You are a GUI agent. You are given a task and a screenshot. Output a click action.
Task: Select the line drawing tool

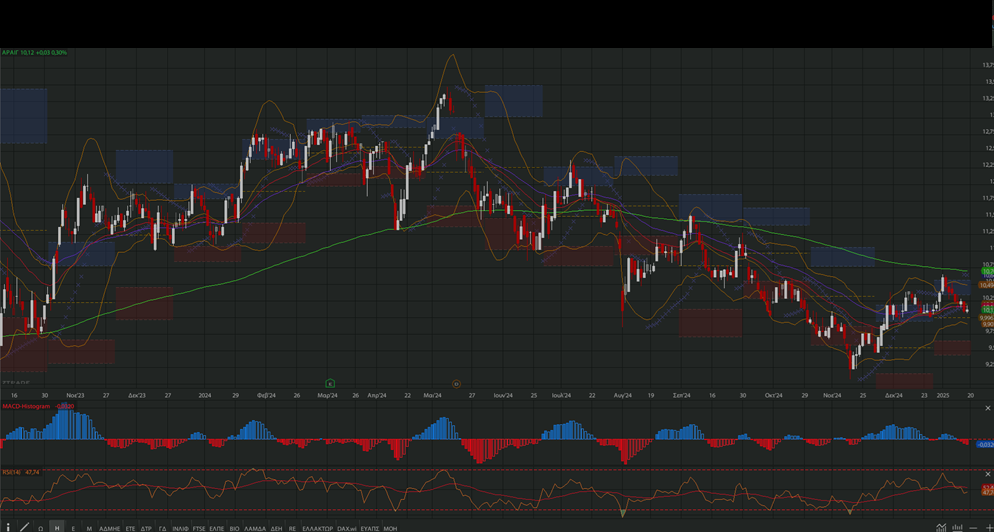coord(25,527)
